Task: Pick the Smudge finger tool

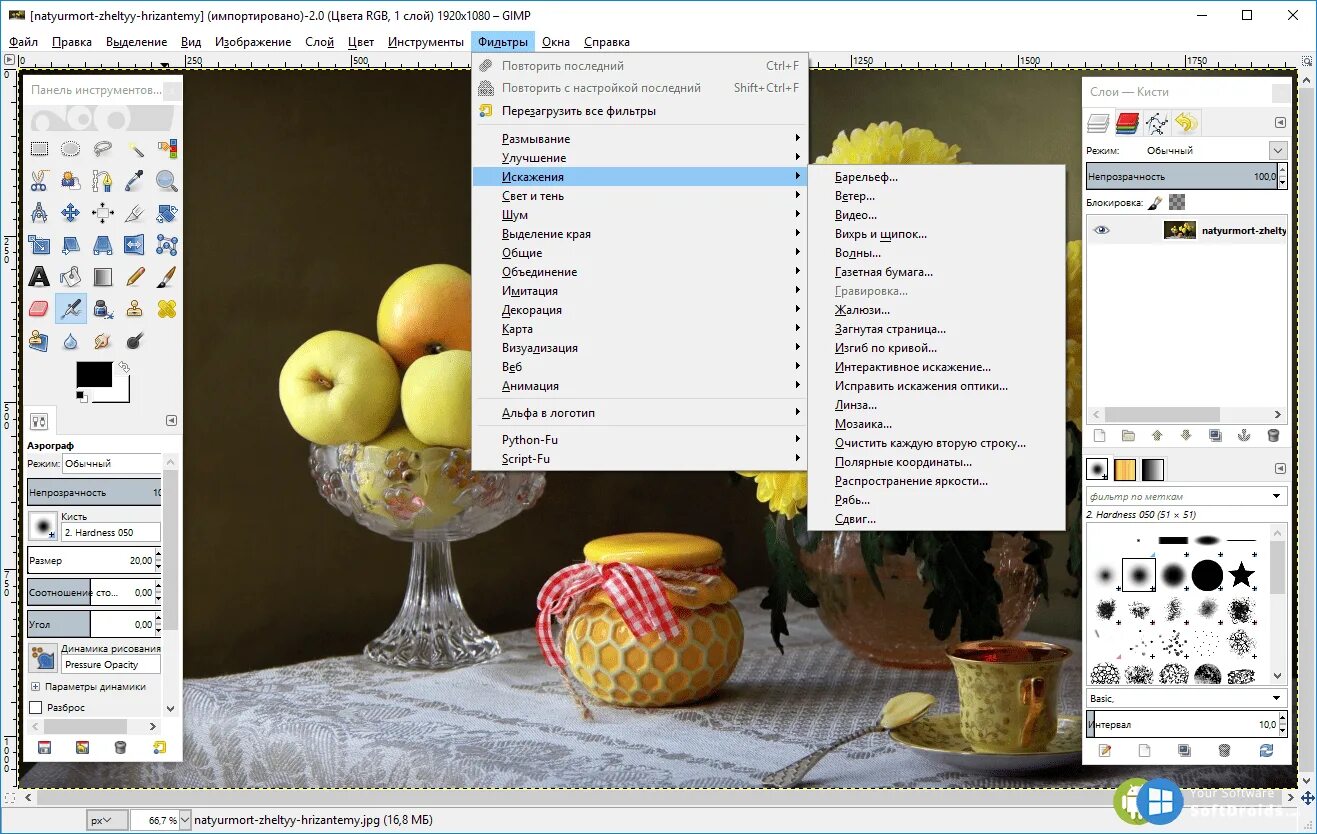Action: coord(103,341)
